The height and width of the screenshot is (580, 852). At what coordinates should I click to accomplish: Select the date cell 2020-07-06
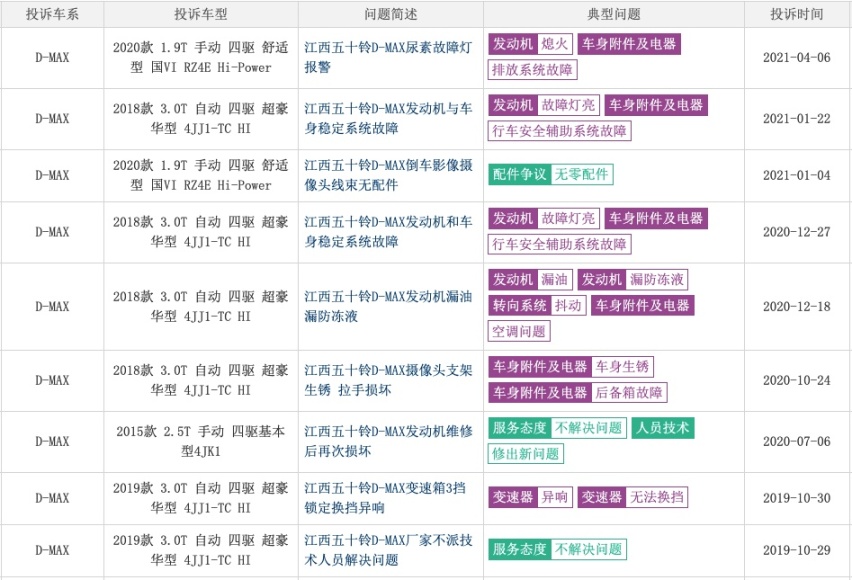(x=797, y=441)
